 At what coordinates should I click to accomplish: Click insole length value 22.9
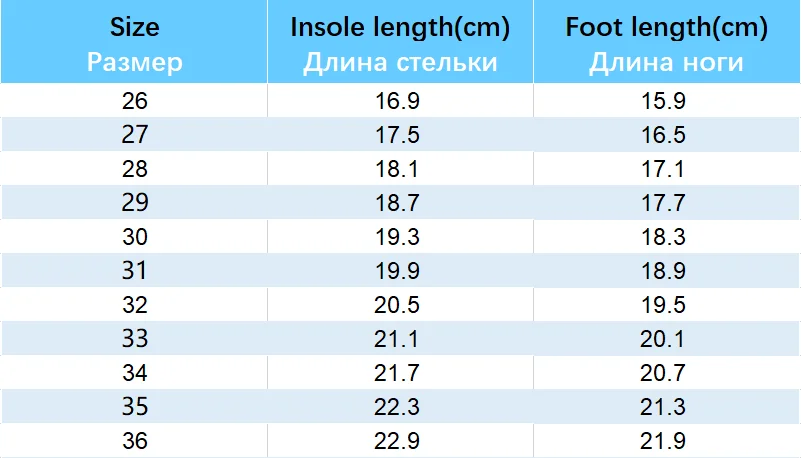397,441
